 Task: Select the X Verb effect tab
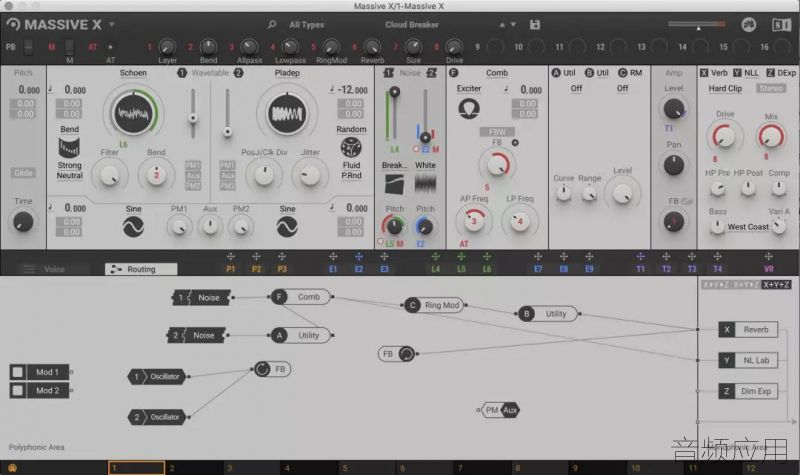714,73
